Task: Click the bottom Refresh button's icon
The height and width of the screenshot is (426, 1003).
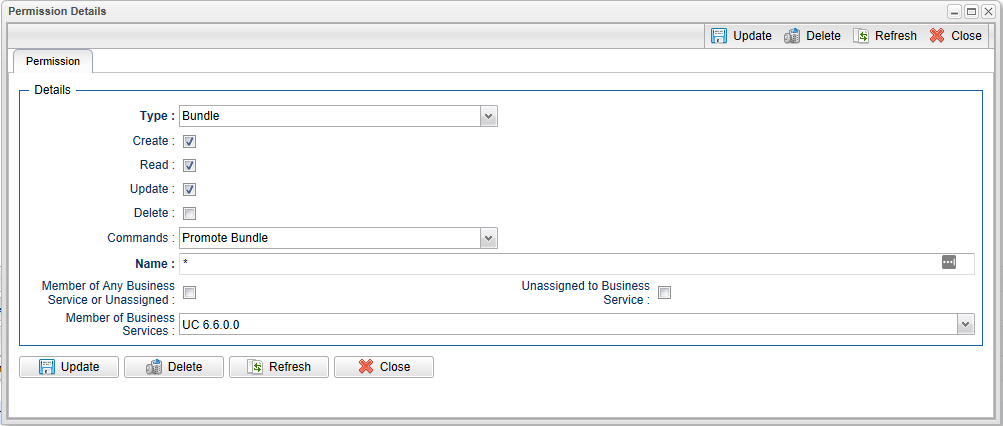Action: (256, 367)
